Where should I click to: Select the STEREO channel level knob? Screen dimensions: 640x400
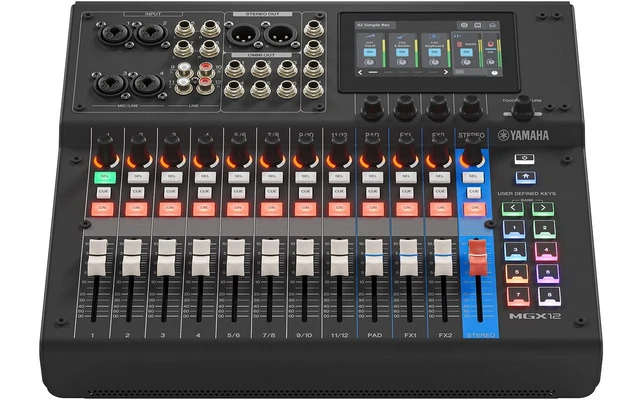tap(472, 150)
